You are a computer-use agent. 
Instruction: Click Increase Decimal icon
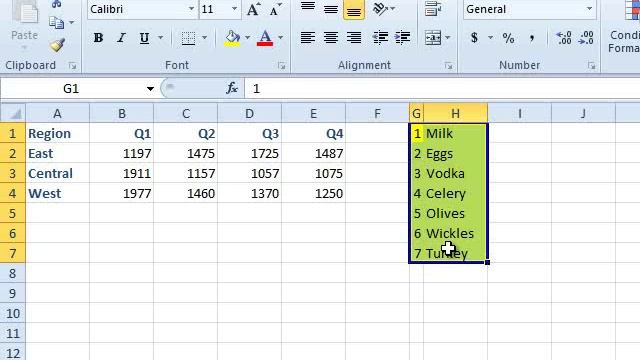[564, 38]
